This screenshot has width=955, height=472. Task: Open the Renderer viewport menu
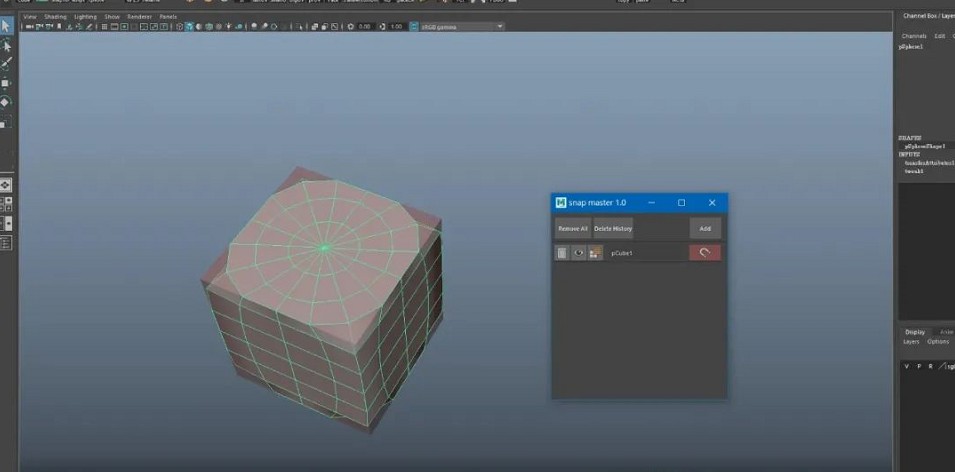tap(139, 17)
